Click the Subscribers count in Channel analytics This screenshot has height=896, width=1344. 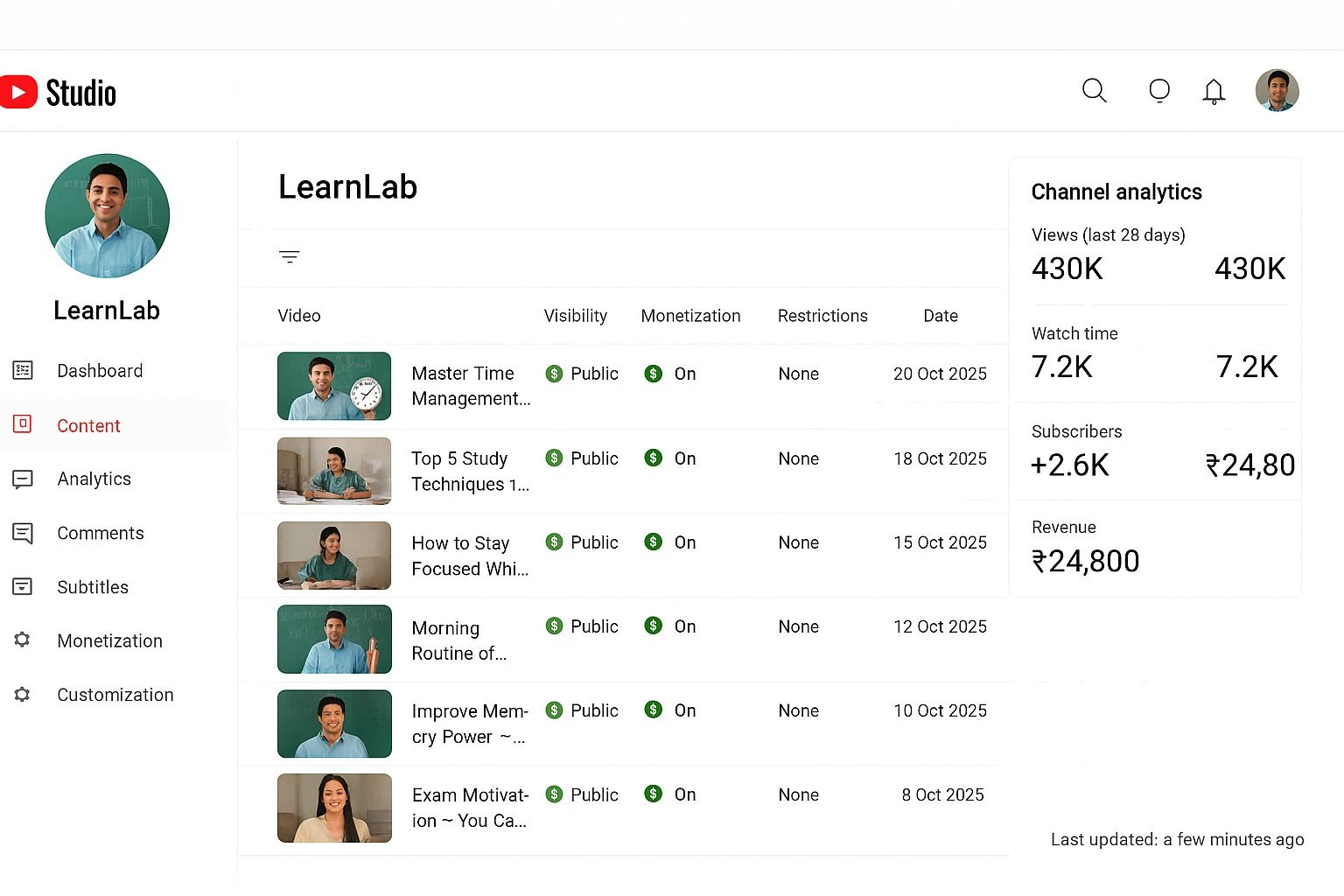pyautogui.click(x=1069, y=465)
